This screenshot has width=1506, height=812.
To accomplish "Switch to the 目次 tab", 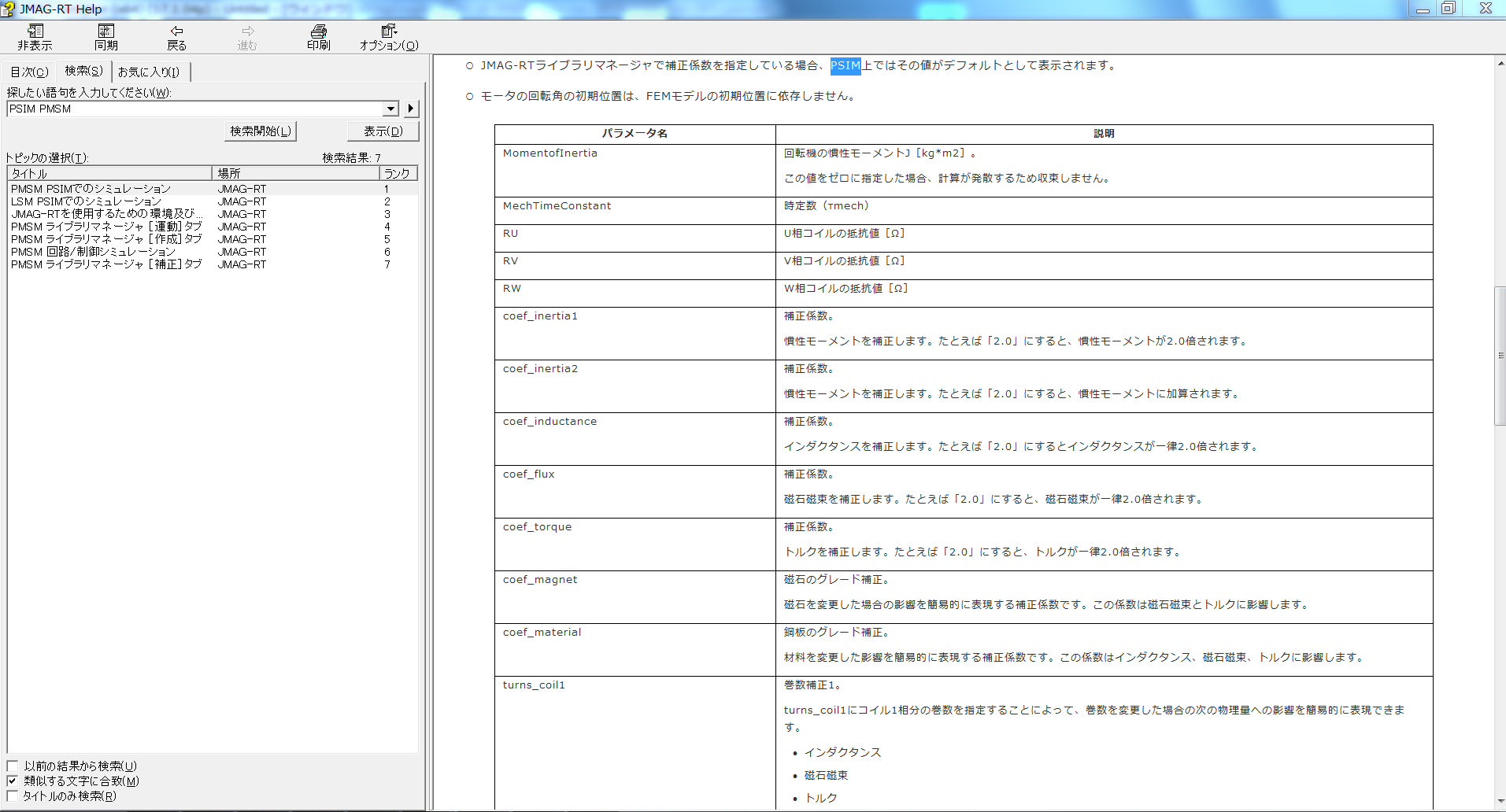I will (x=29, y=72).
